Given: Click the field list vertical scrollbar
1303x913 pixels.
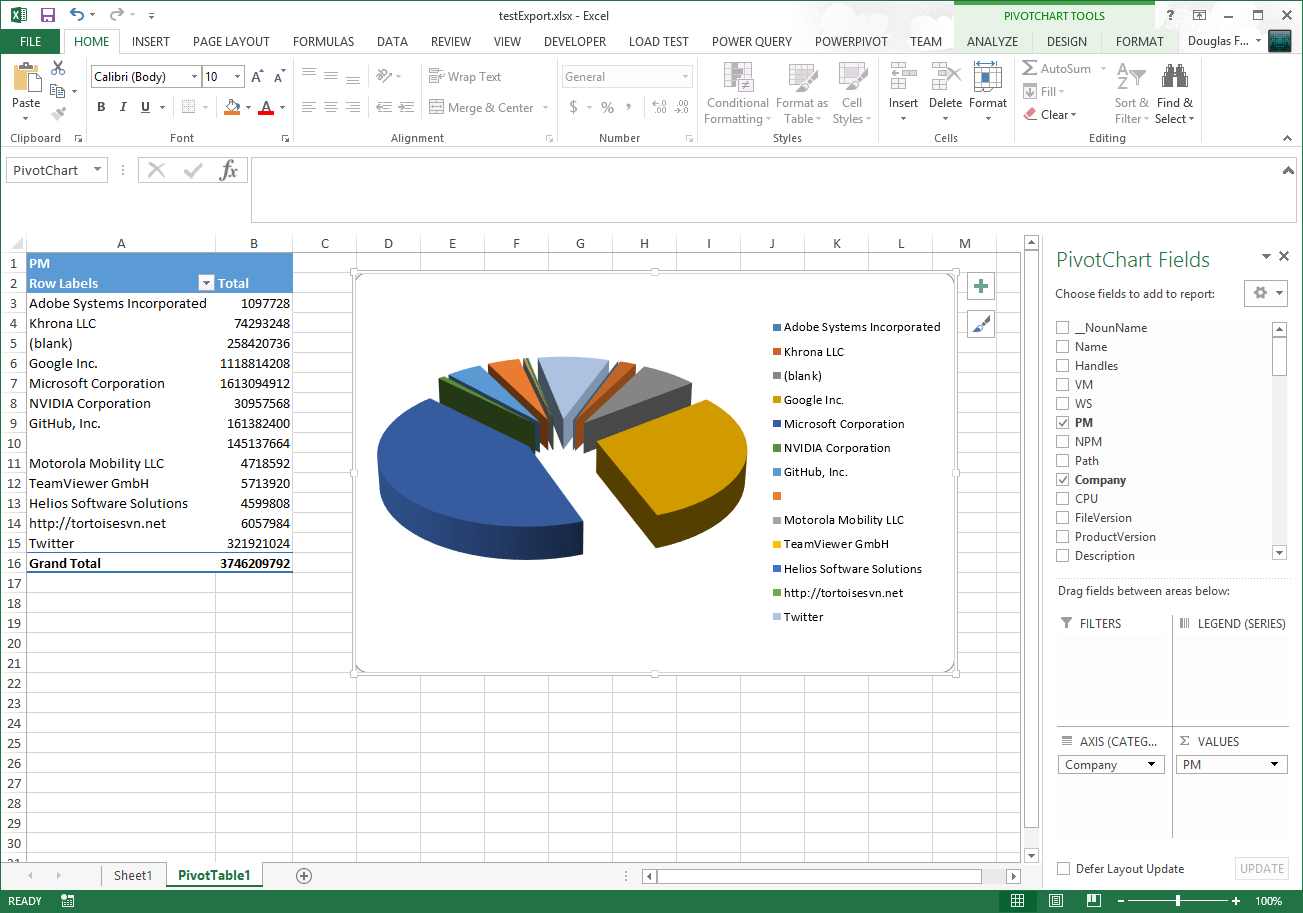Looking at the screenshot, I should 1279,441.
